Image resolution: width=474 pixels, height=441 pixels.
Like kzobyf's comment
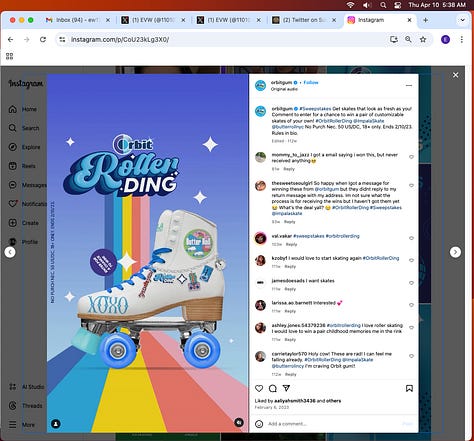coord(411,260)
